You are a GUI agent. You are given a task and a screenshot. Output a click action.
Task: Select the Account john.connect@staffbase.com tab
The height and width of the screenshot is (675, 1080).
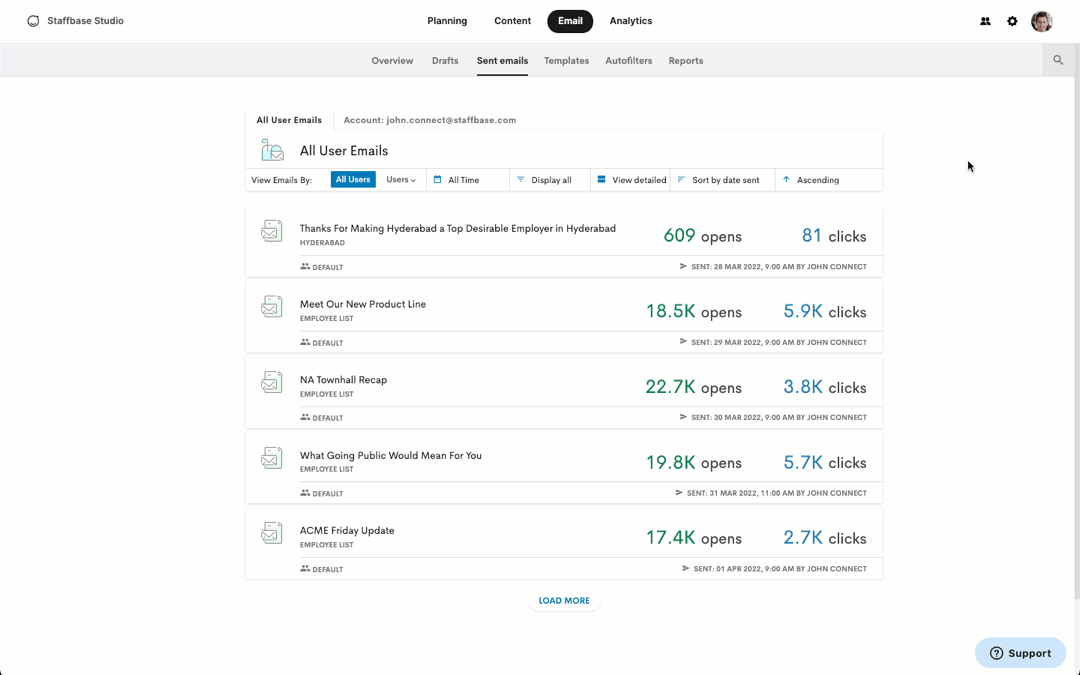[430, 120]
